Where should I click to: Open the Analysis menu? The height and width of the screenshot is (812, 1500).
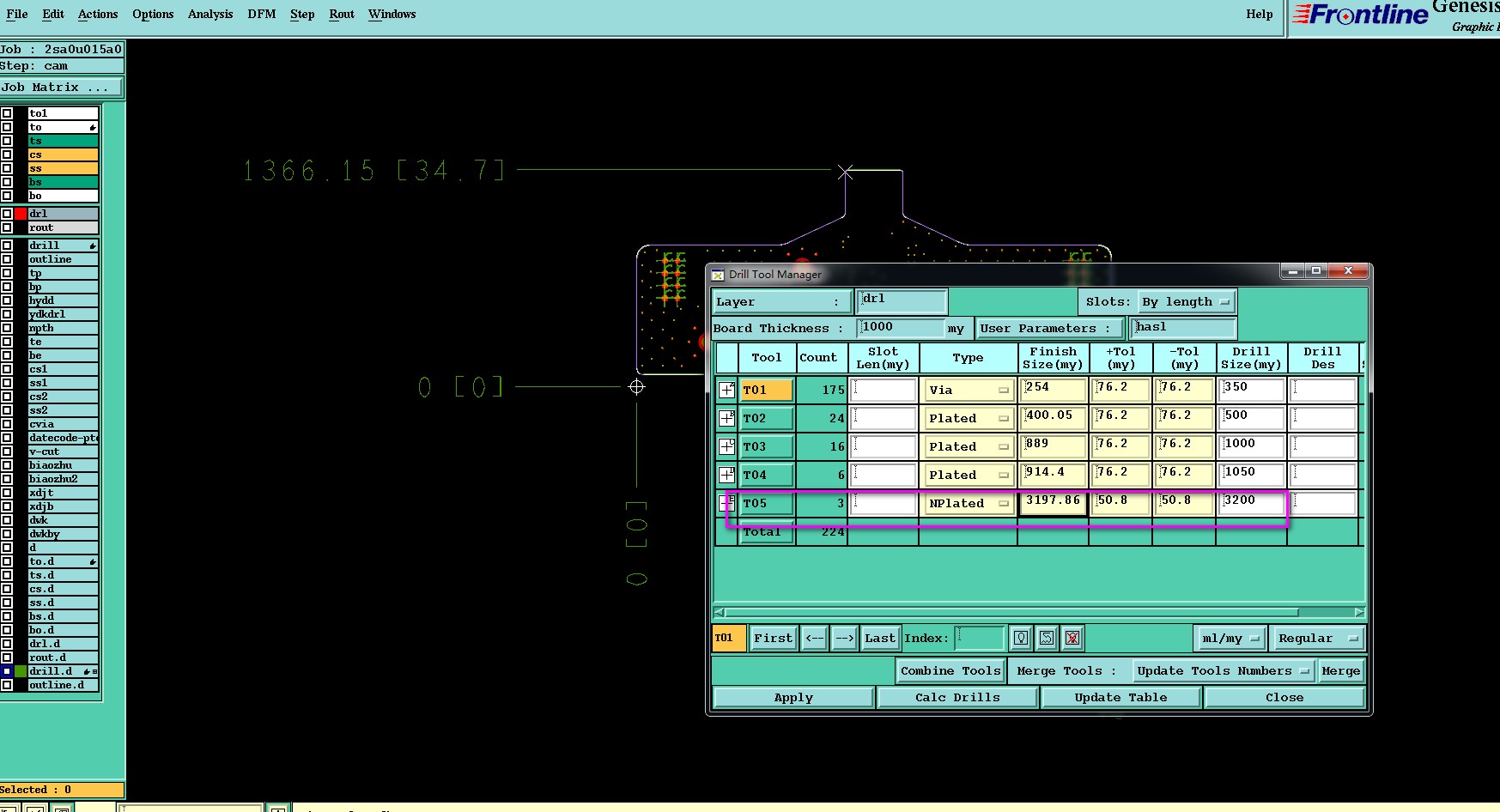pos(210,14)
